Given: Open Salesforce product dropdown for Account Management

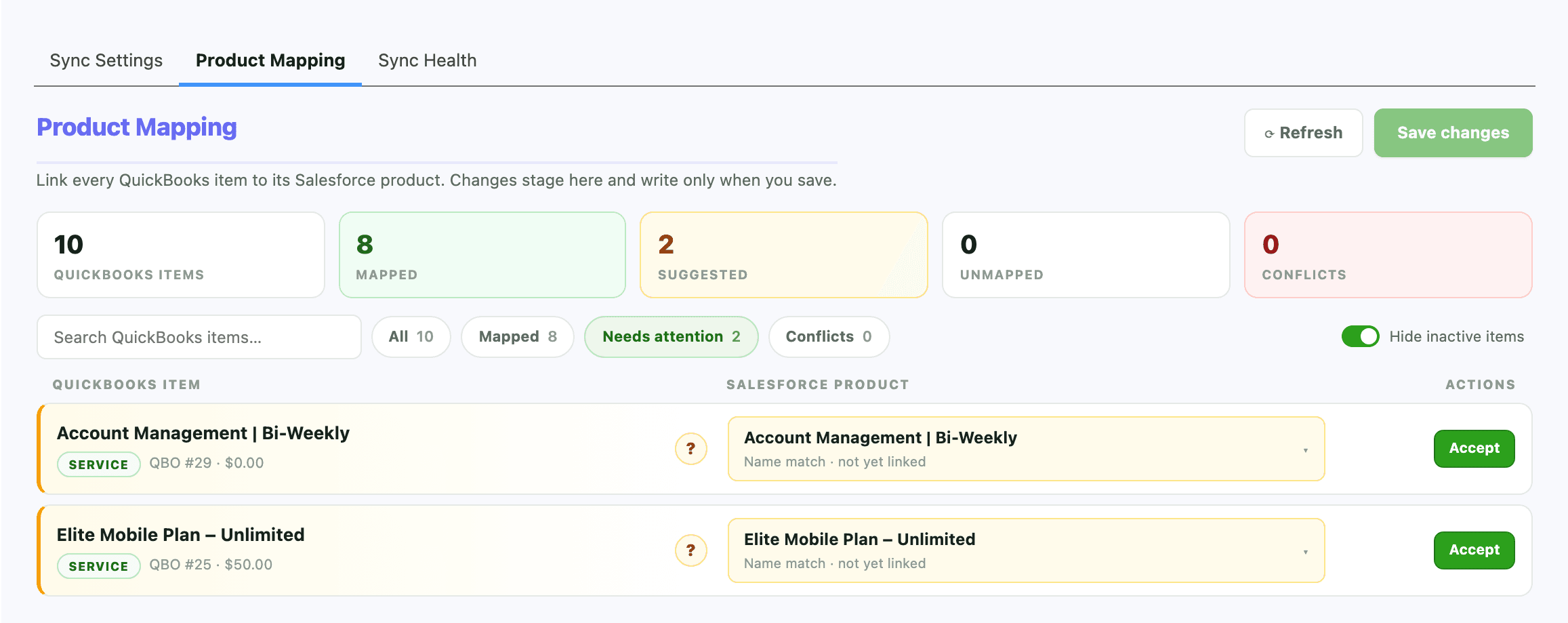Looking at the screenshot, I should coord(1026,449).
